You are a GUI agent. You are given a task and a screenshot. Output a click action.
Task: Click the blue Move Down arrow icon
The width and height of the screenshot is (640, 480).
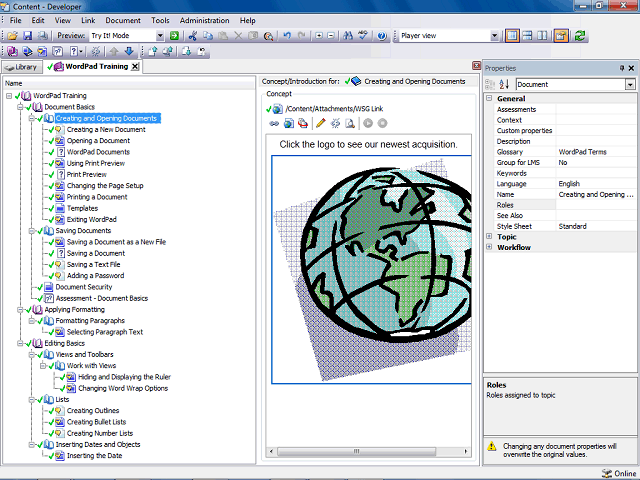coord(129,51)
